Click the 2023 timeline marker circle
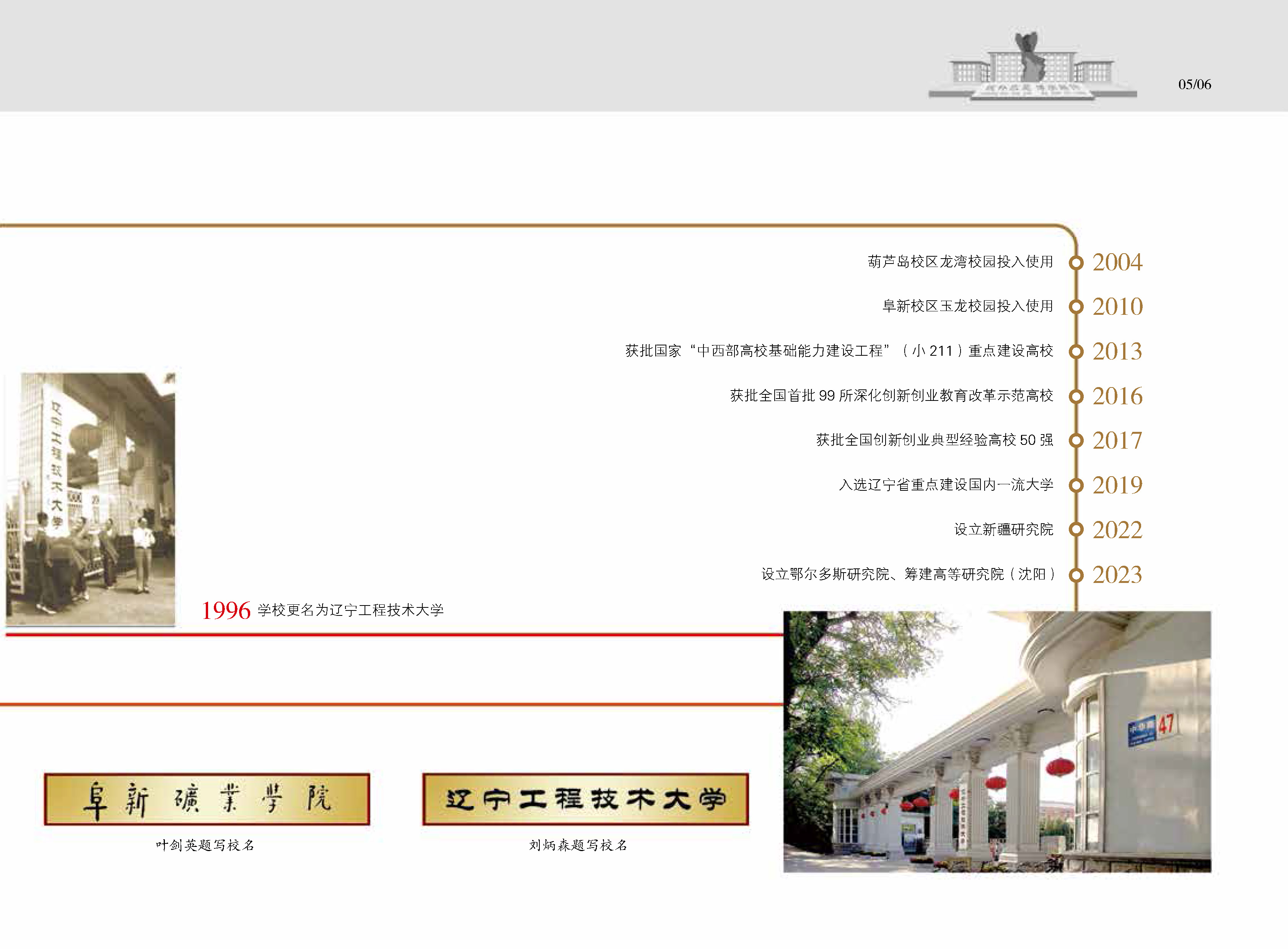Screen dimensions: 1288x949 [x=1076, y=575]
